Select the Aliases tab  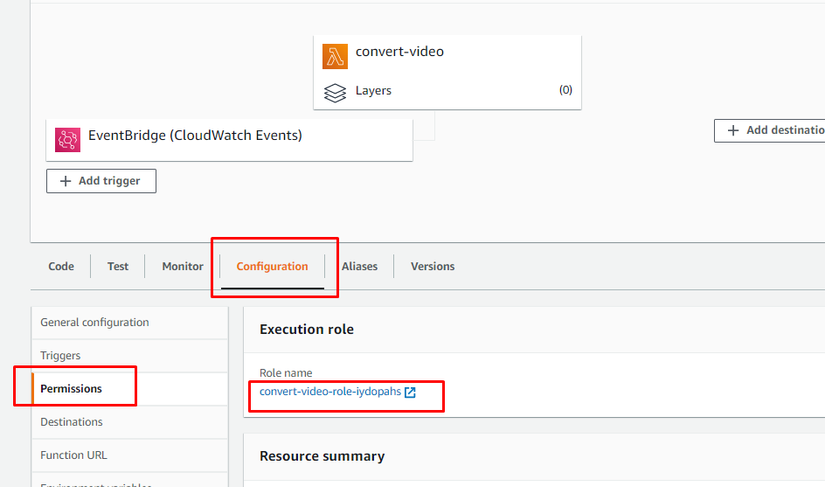coord(360,266)
